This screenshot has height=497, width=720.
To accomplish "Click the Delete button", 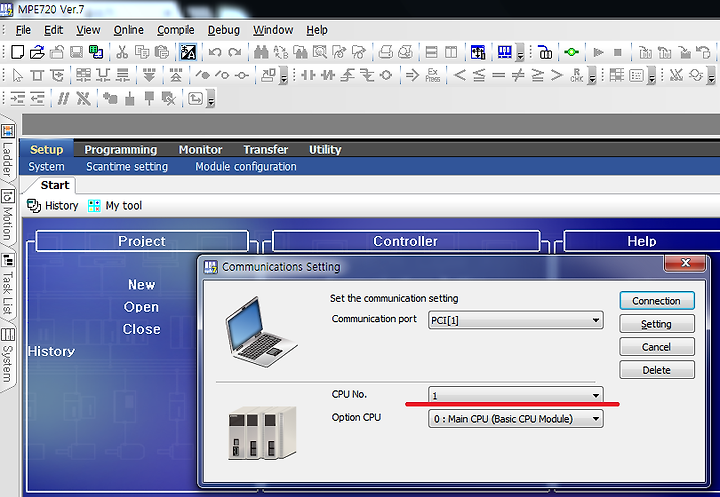I will coord(657,370).
